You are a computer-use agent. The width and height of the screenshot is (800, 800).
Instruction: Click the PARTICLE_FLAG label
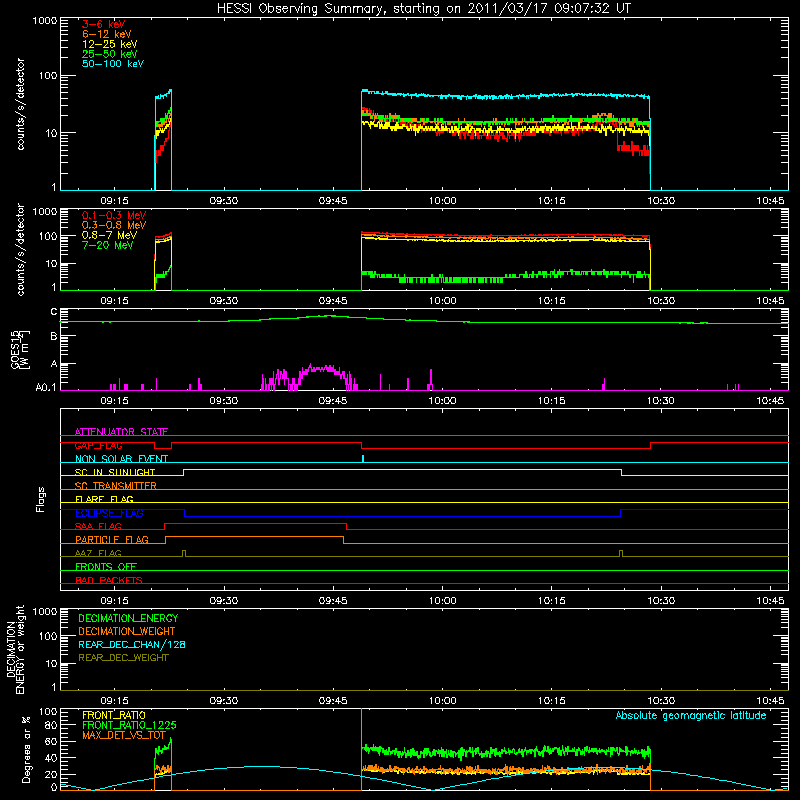(x=112, y=539)
